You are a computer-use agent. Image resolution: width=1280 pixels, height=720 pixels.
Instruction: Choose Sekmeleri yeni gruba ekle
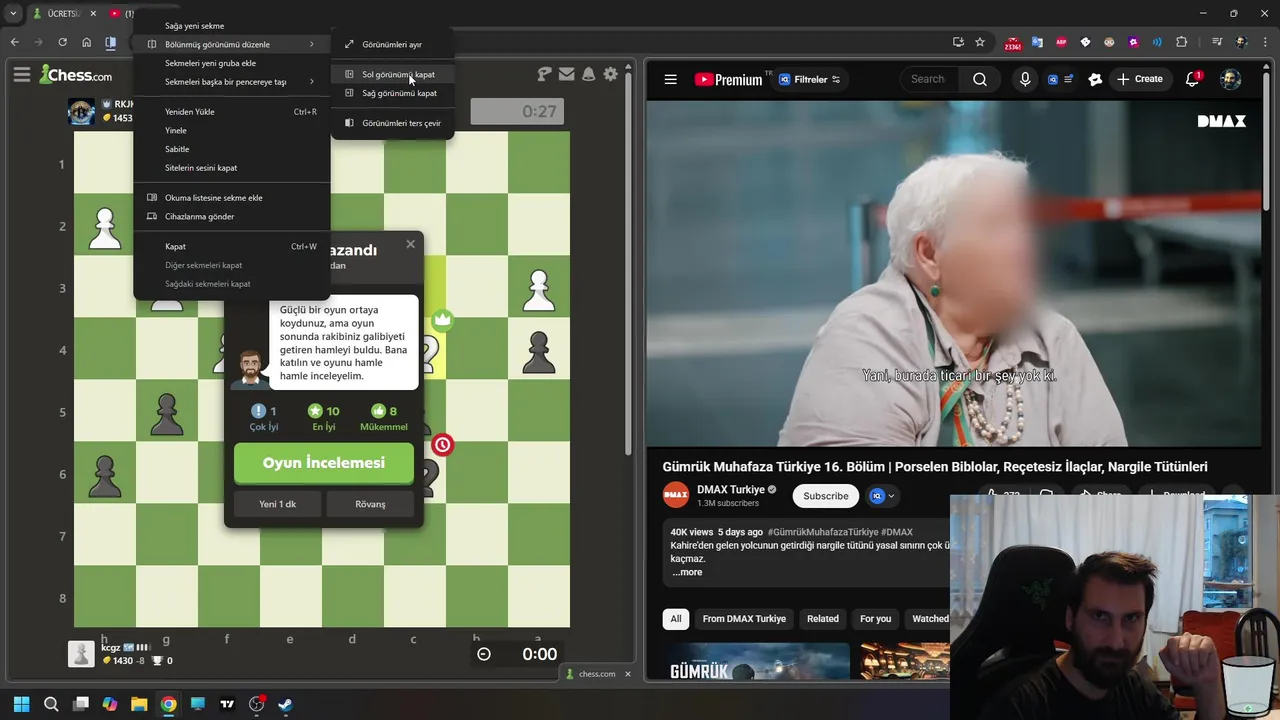232,63
